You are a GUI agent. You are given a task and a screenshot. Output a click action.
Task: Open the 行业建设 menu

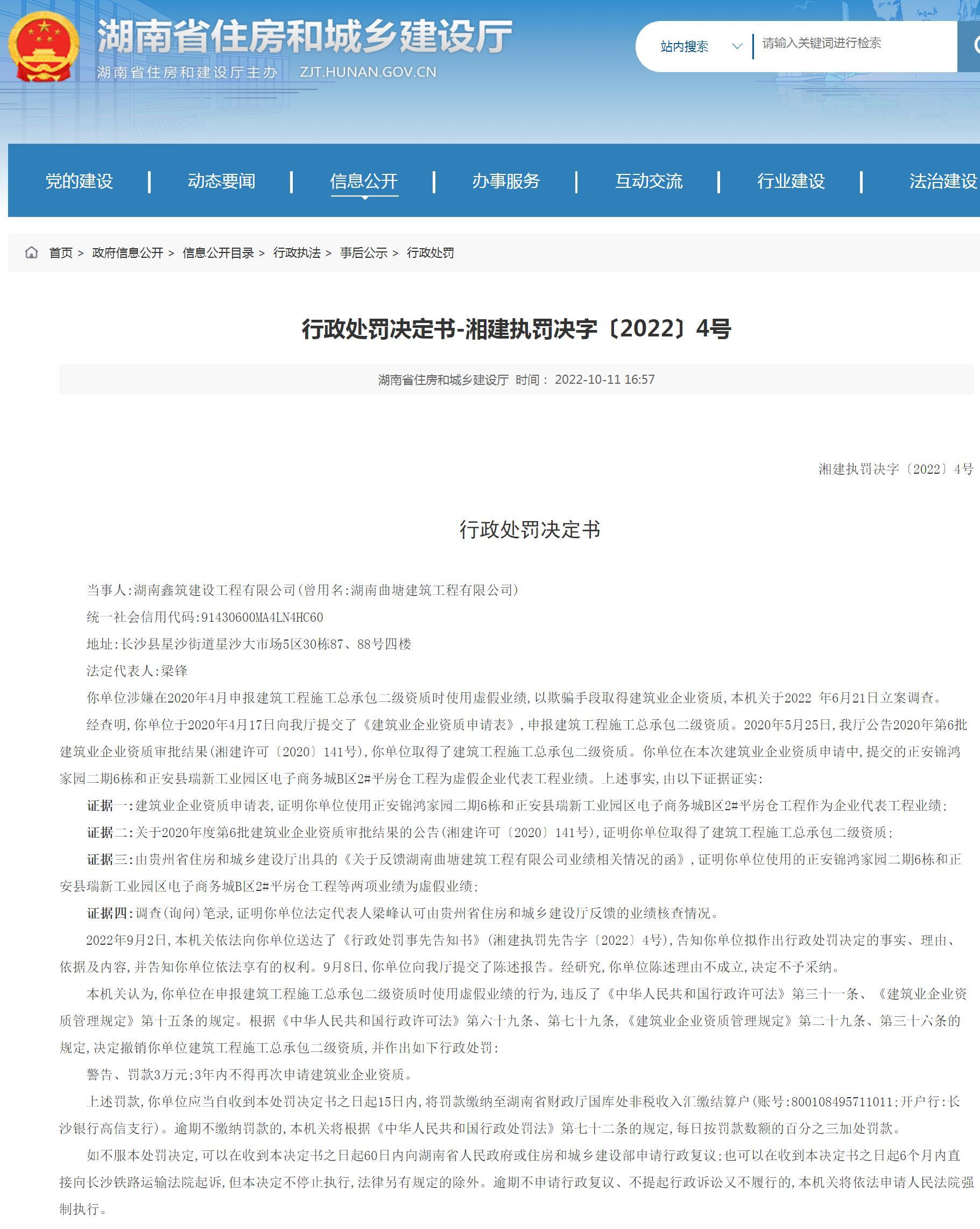[791, 181]
